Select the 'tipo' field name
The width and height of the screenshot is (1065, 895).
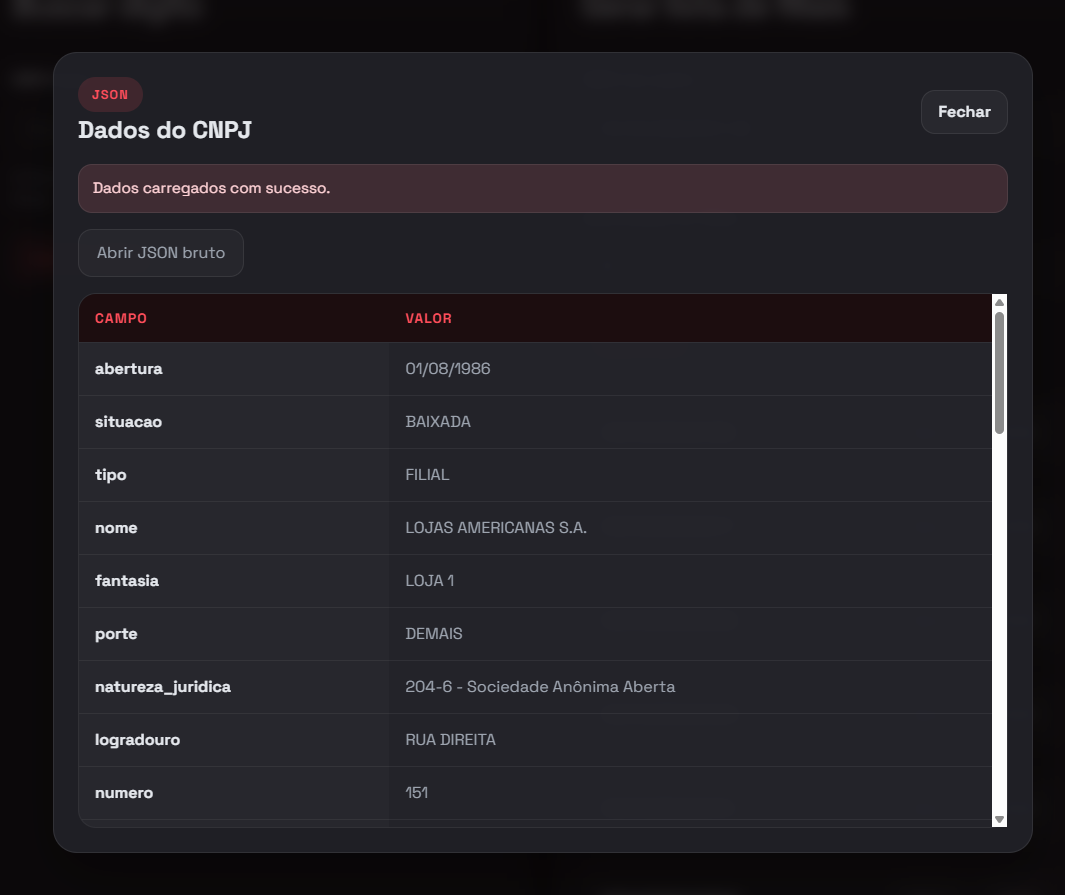(x=111, y=475)
